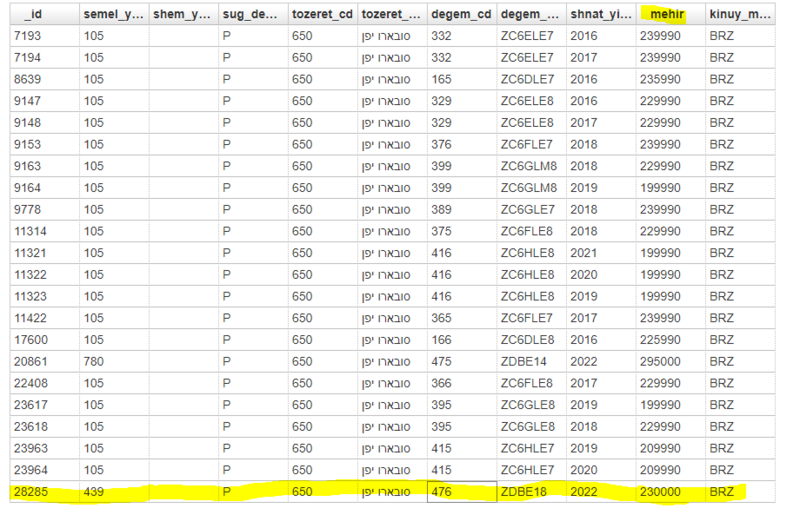Click the degem_cd cell 165

[x=462, y=79]
